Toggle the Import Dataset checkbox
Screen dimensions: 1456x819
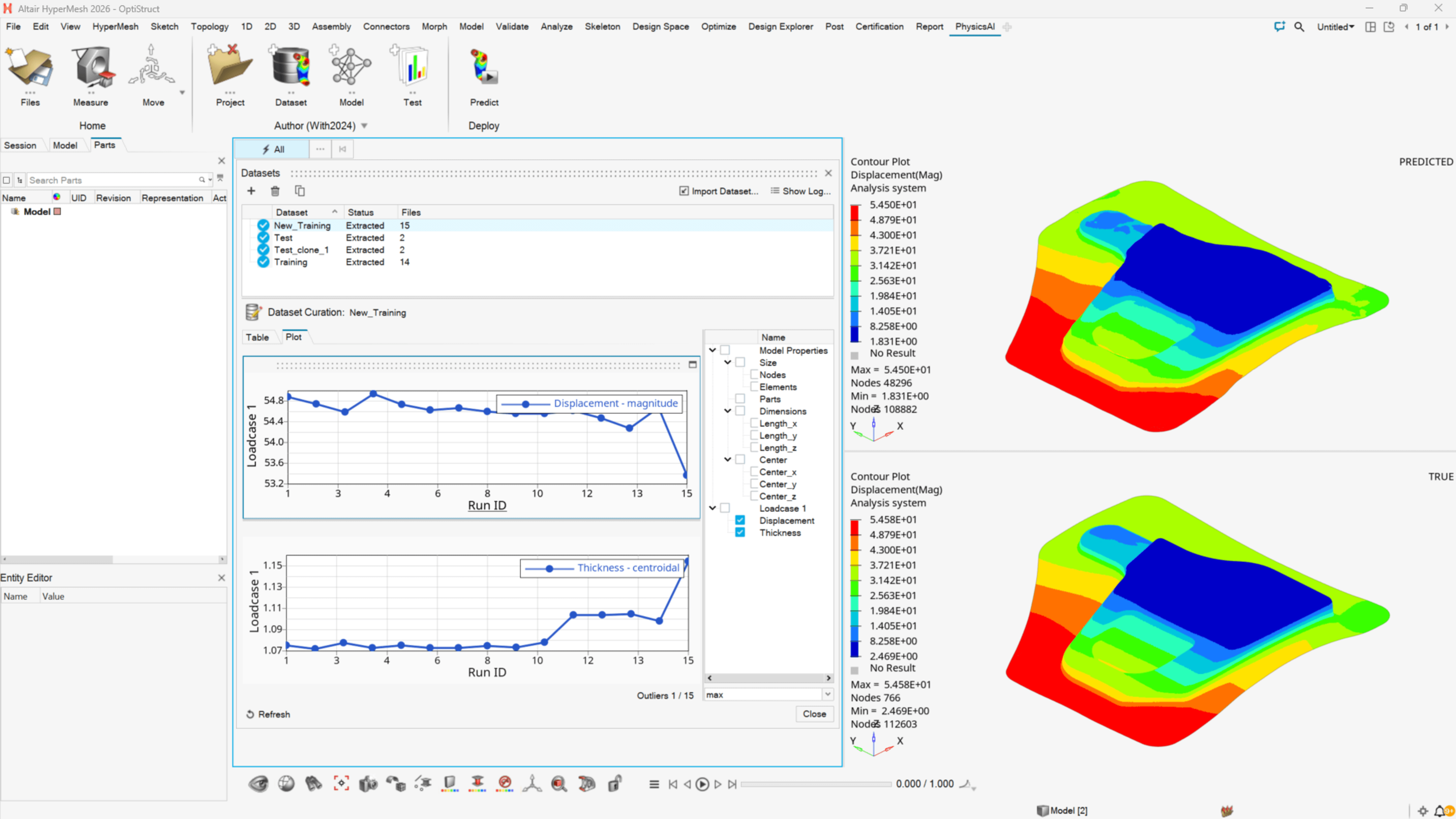pos(684,191)
